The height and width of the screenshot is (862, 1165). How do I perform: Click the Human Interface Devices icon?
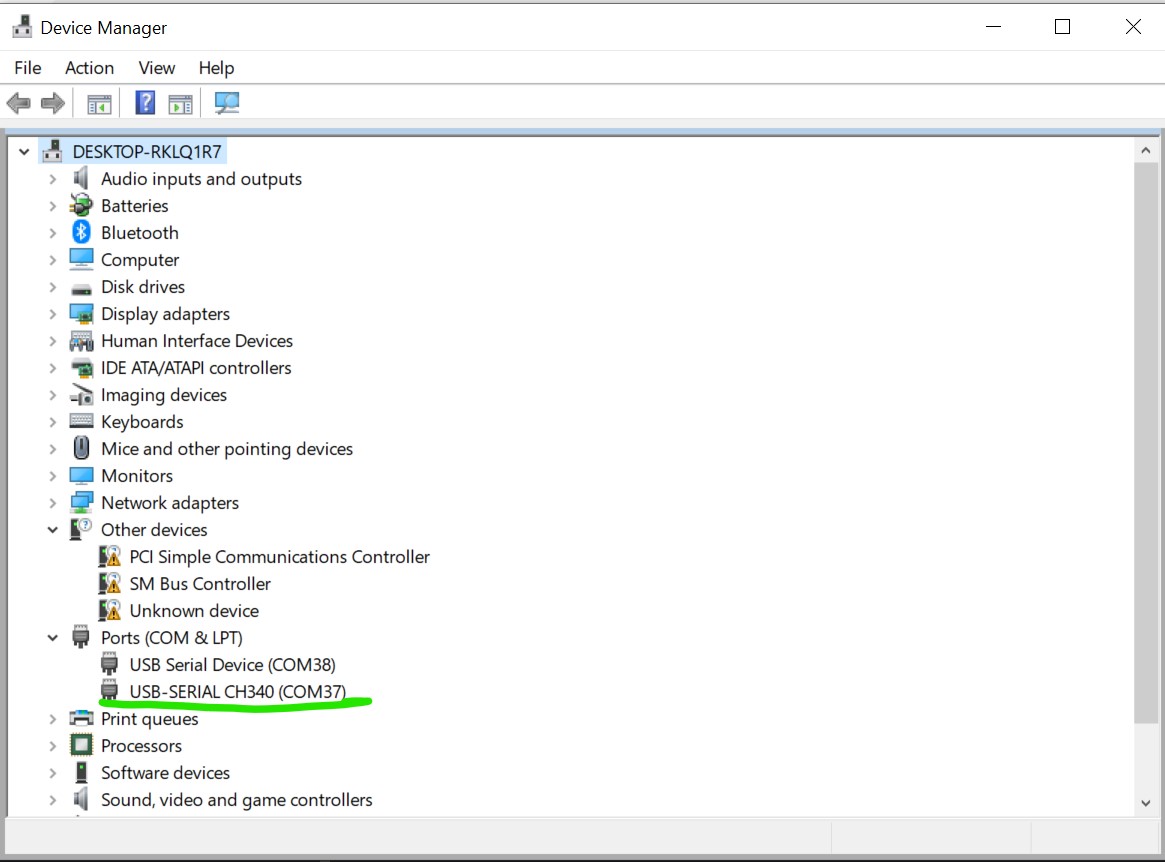(81, 341)
